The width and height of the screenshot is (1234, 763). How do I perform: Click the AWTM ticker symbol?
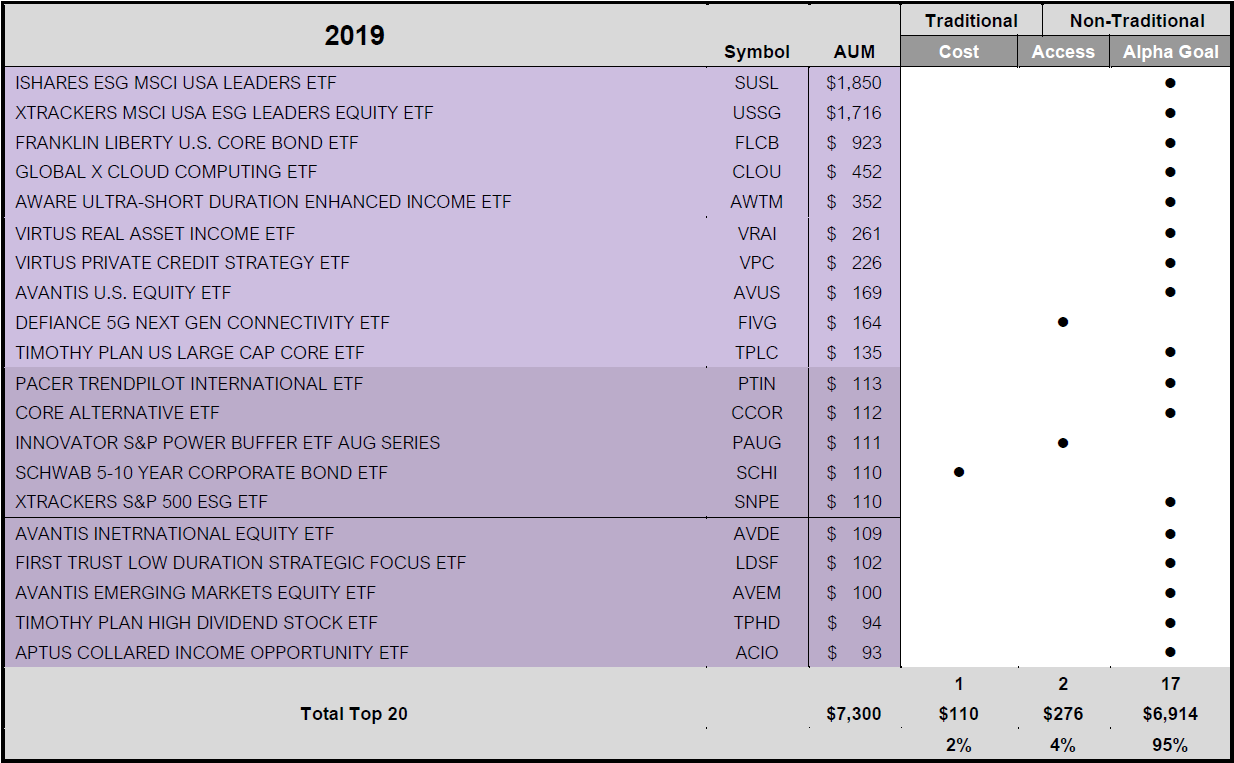click(756, 202)
